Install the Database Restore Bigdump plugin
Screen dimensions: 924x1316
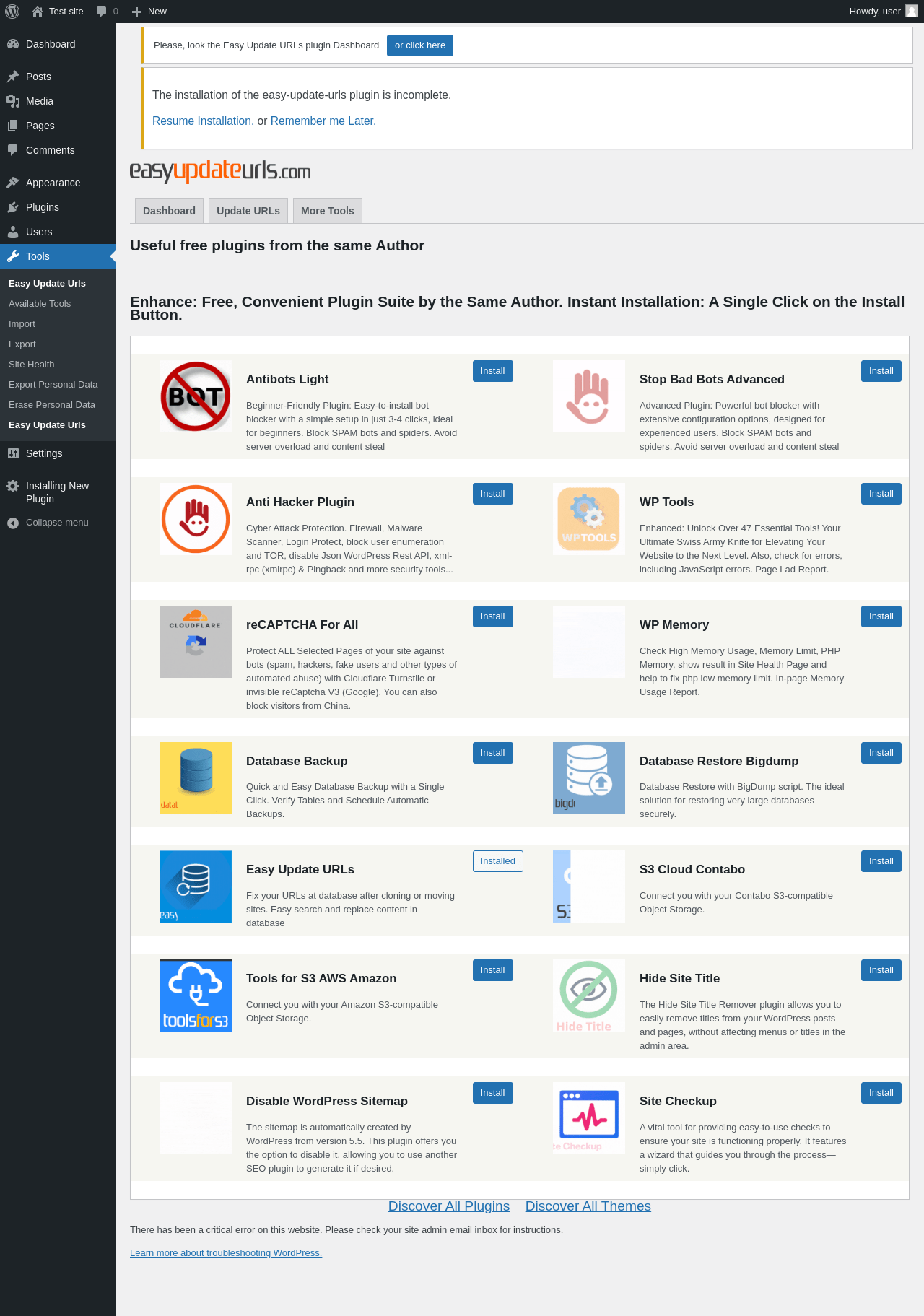coord(881,753)
